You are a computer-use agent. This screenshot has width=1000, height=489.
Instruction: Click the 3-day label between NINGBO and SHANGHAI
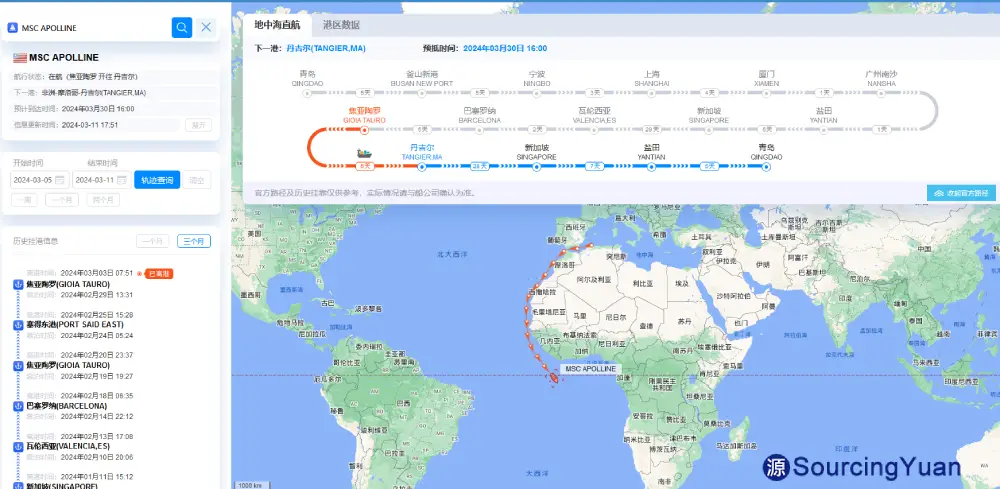pos(594,93)
